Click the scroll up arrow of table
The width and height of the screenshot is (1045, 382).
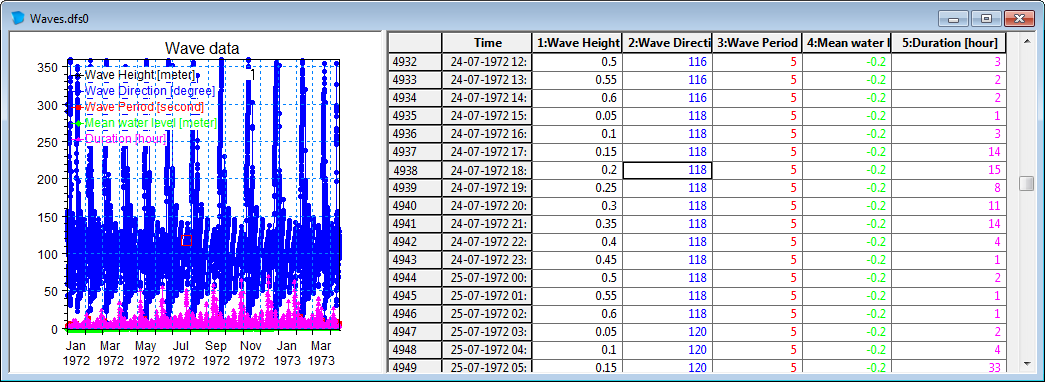[1026, 40]
